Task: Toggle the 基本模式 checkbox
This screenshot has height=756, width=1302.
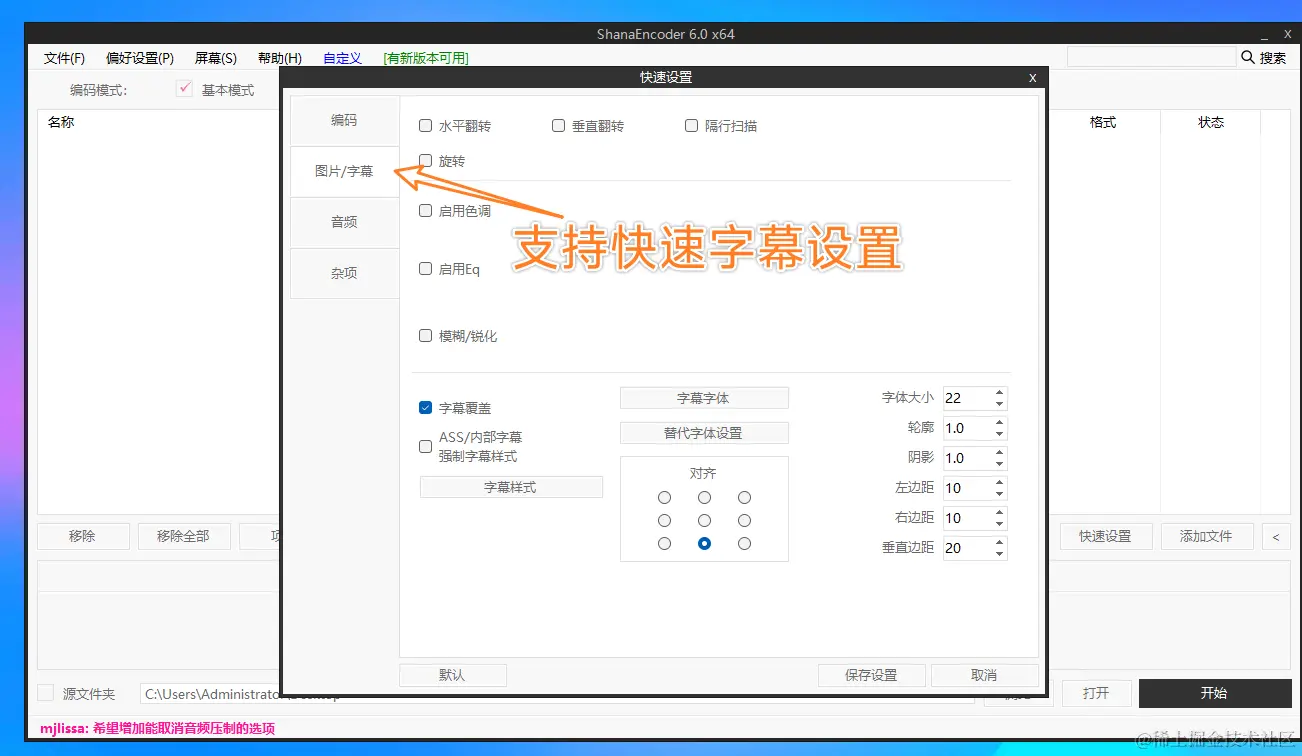Action: (184, 89)
